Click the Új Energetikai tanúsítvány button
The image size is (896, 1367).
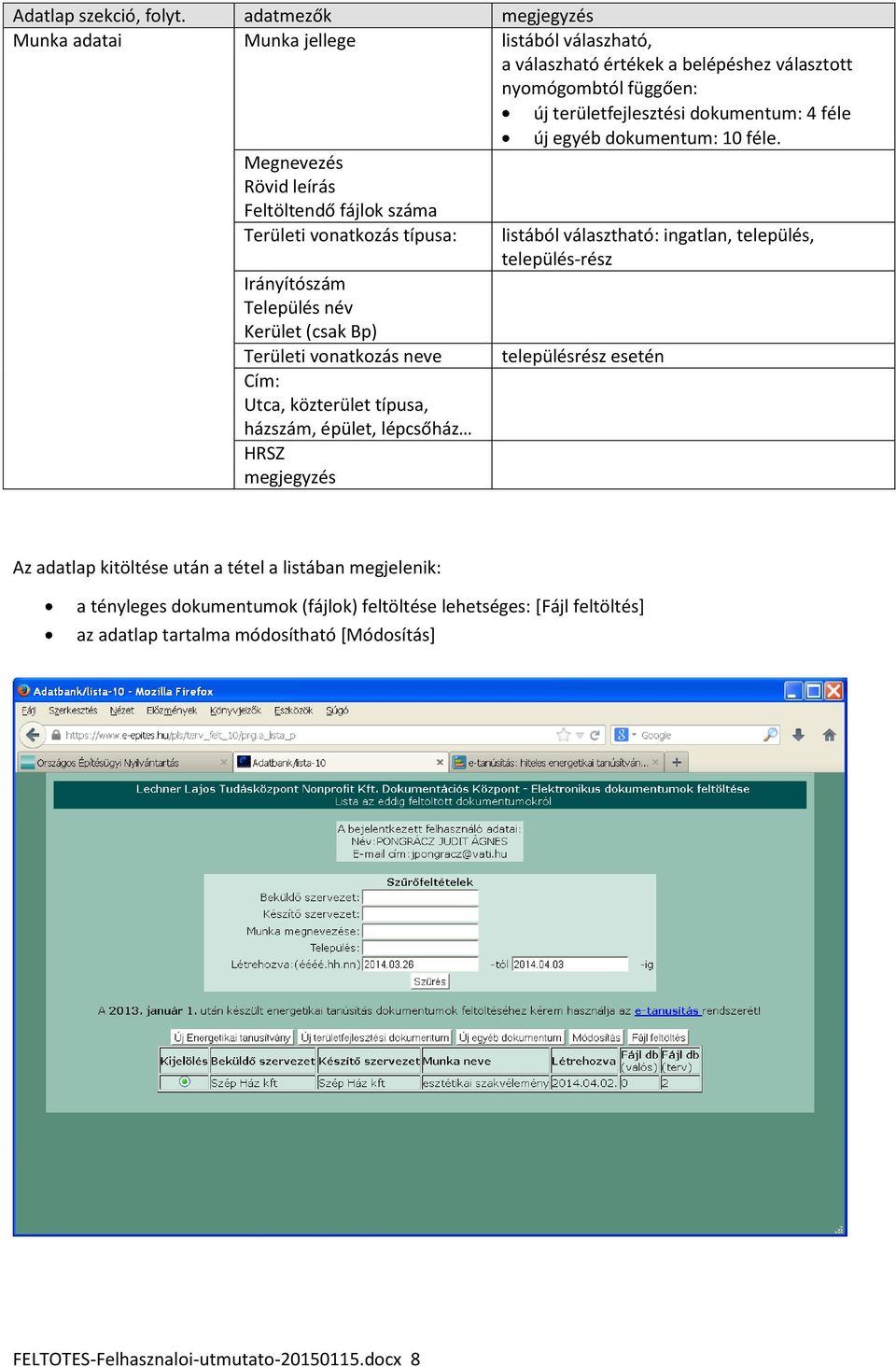pos(232,1037)
